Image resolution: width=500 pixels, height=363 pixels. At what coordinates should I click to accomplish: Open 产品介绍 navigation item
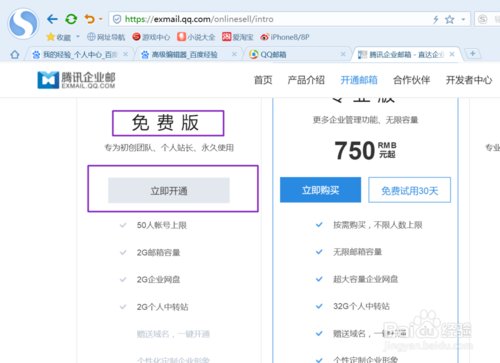(x=306, y=80)
